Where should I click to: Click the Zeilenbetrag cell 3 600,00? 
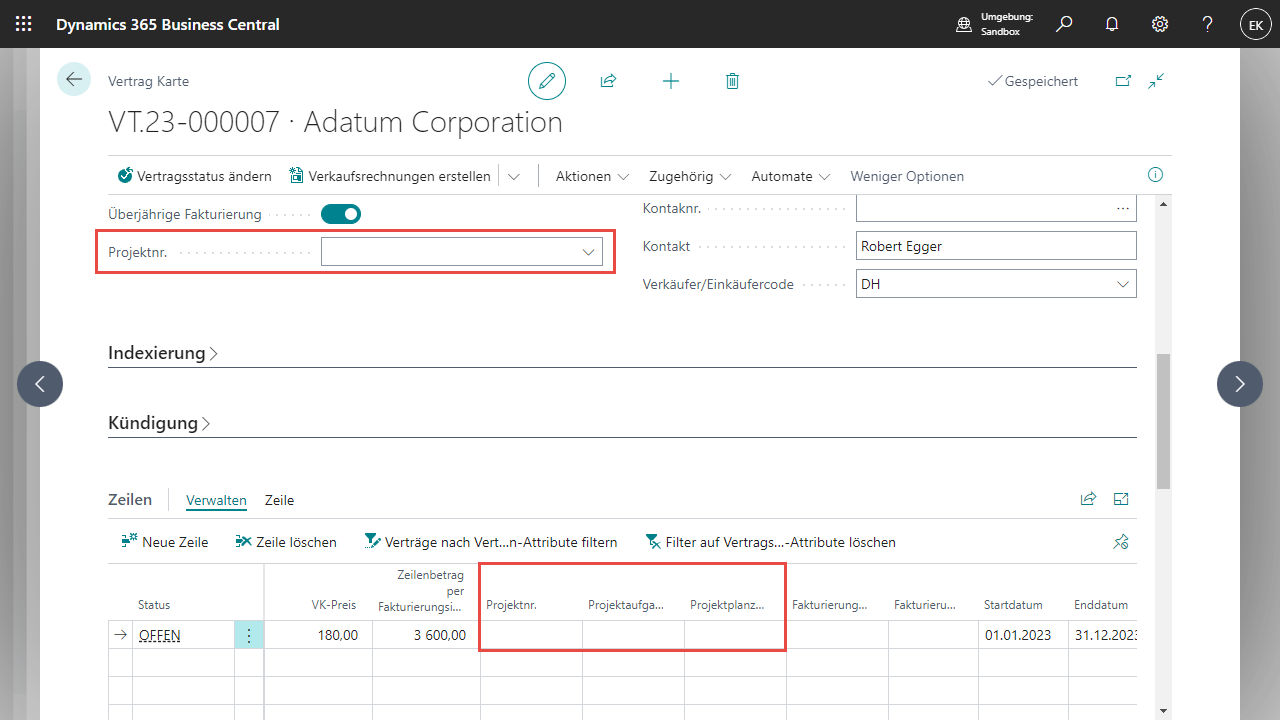tap(426, 635)
